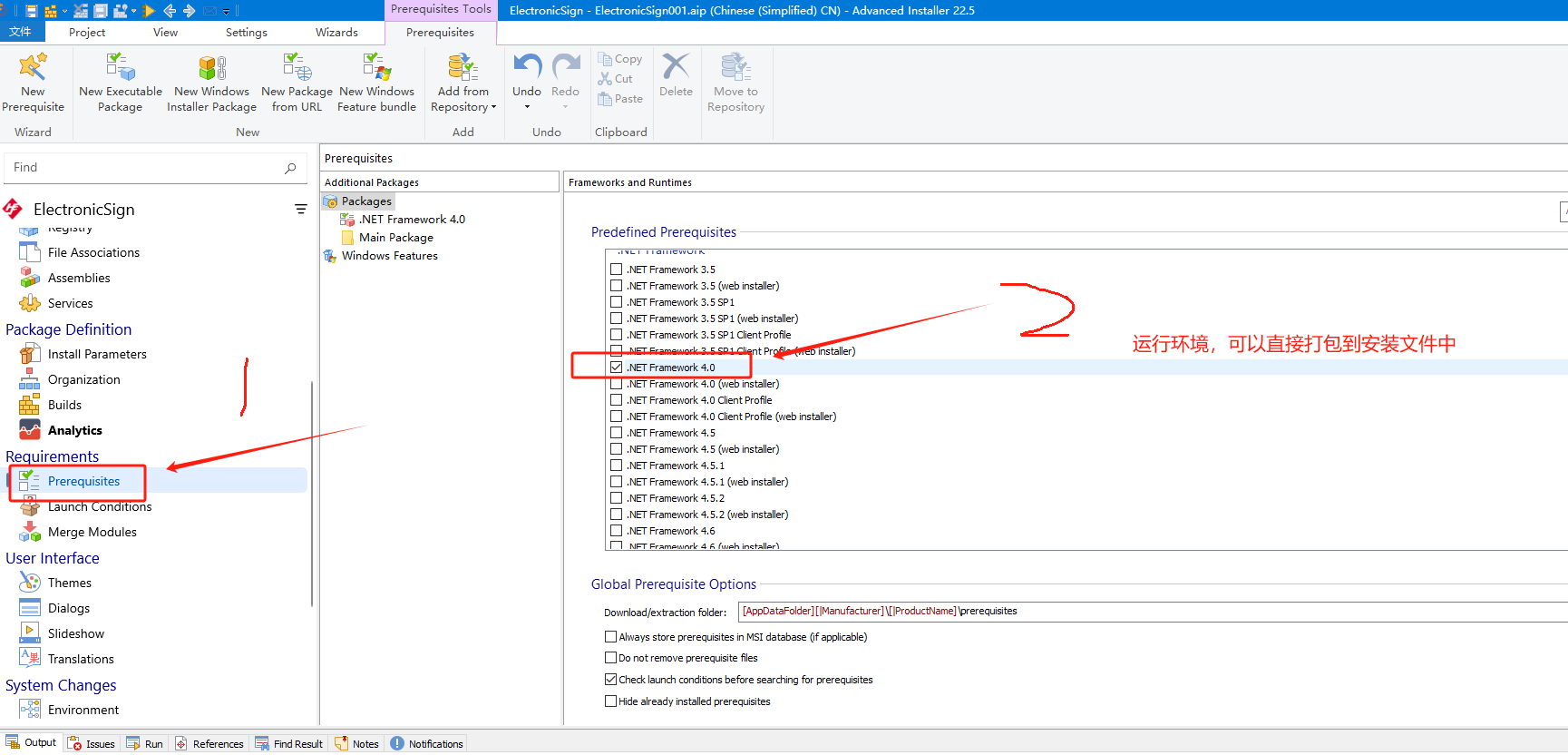Switch to the Wizards ribbon tab

336,32
